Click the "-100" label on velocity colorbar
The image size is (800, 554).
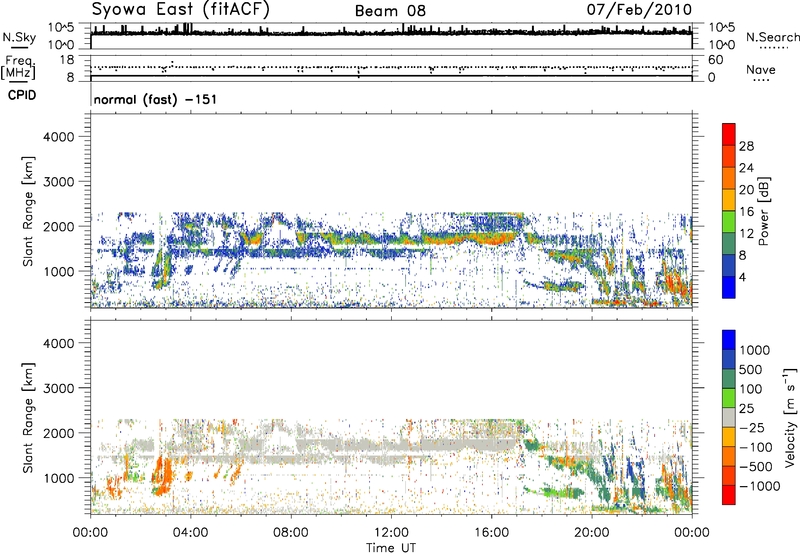[x=756, y=447]
